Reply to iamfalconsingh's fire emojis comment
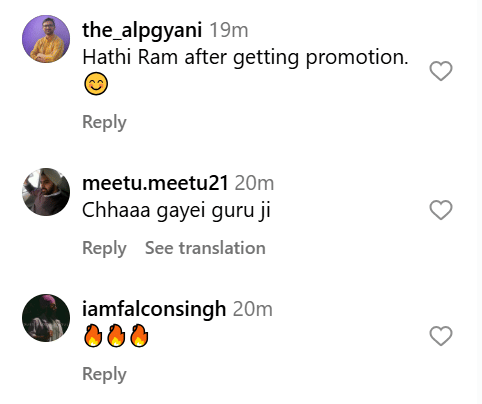Viewport: 482px width, 404px height. click(104, 374)
